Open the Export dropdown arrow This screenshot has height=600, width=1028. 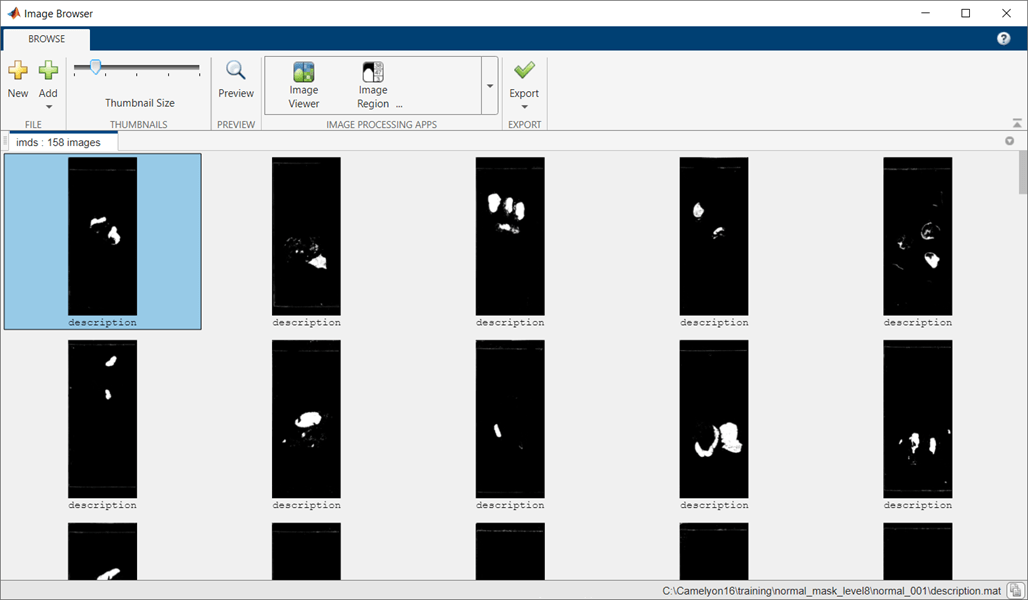tap(524, 107)
